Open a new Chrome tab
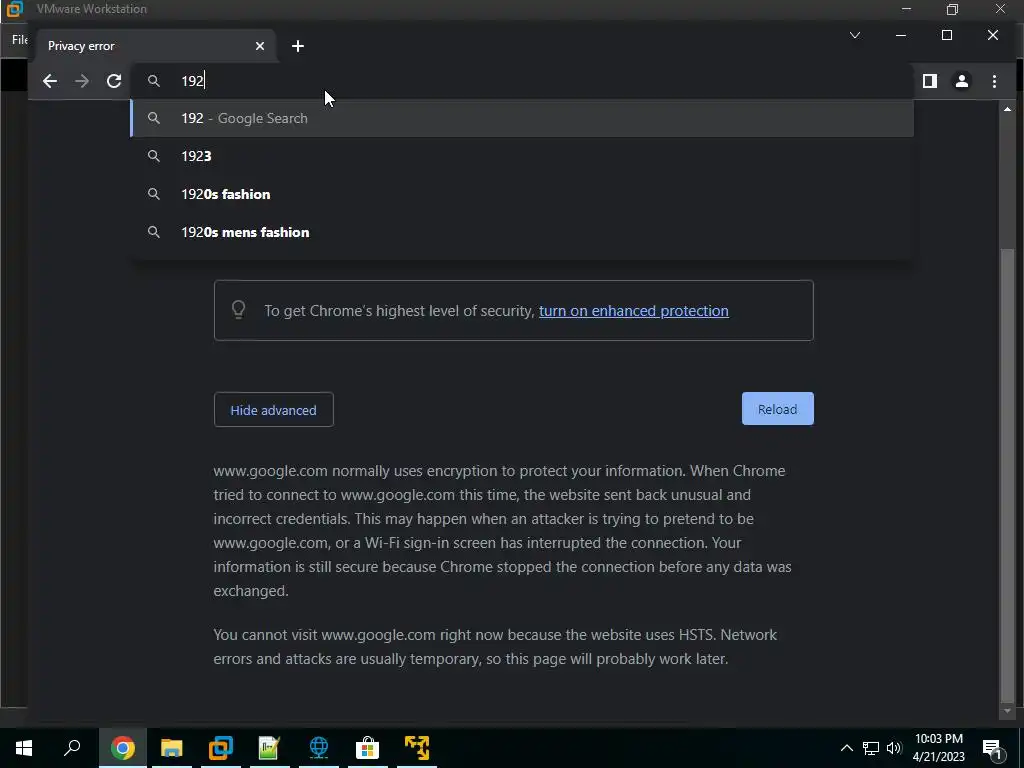 (298, 46)
